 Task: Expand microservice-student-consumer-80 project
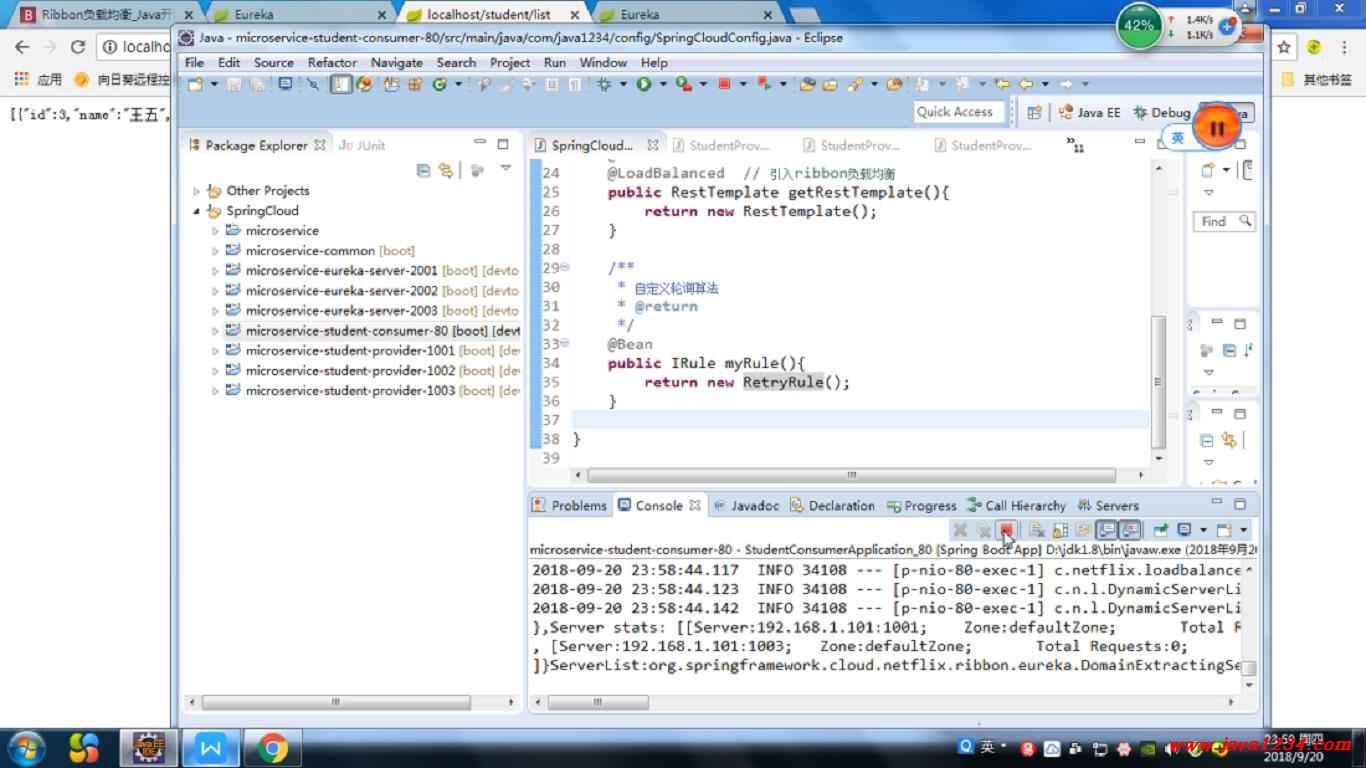215,331
